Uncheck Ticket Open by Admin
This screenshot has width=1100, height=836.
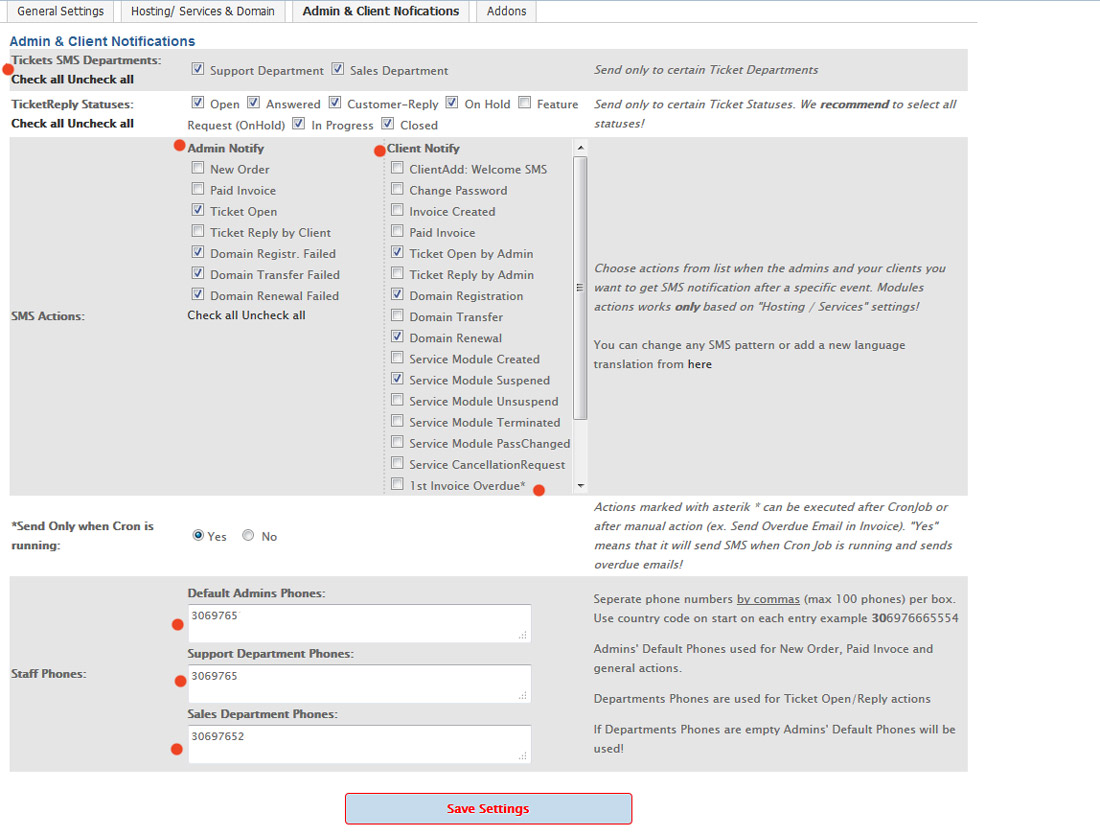[x=398, y=252]
